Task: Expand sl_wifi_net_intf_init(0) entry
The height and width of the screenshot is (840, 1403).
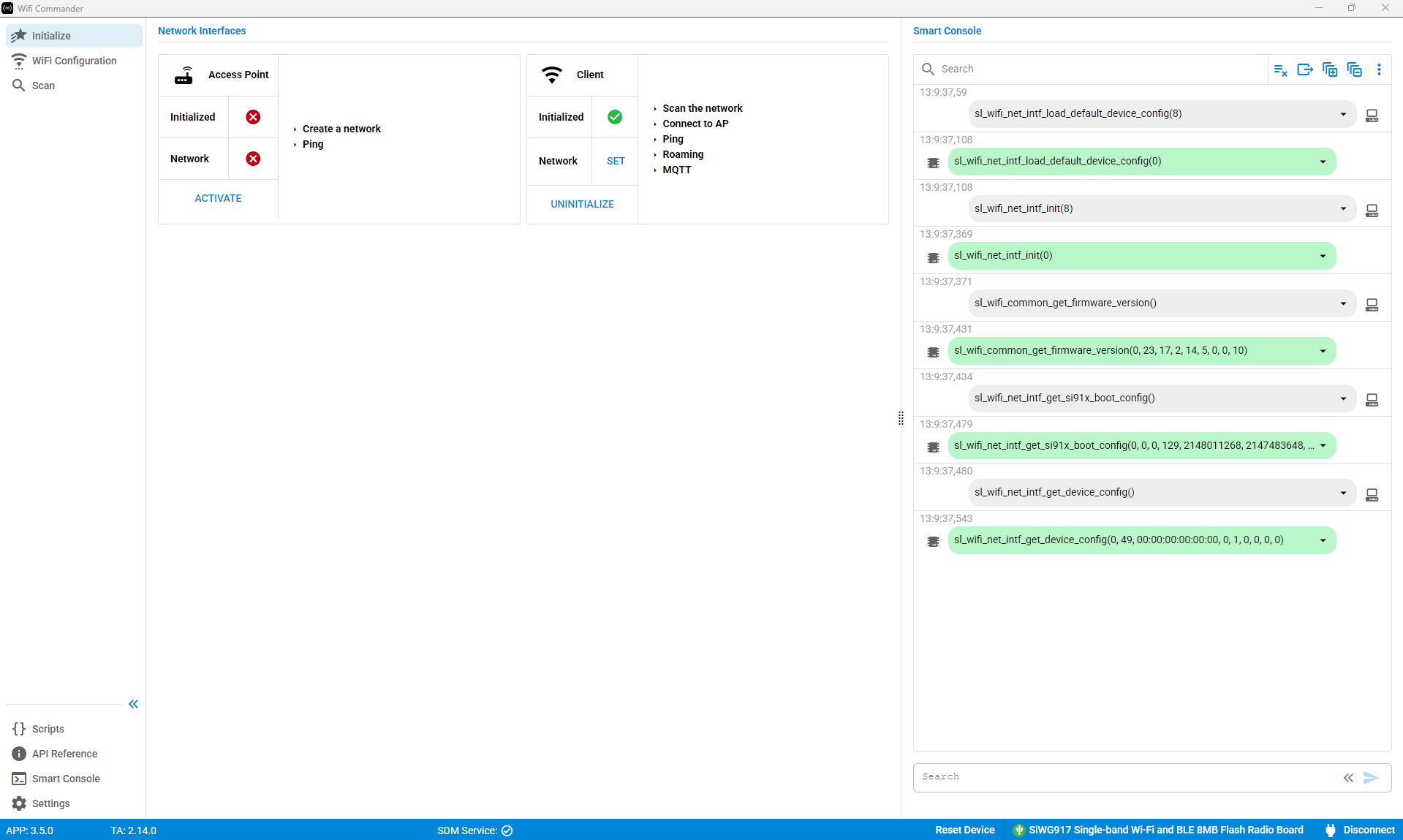Action: [1323, 256]
